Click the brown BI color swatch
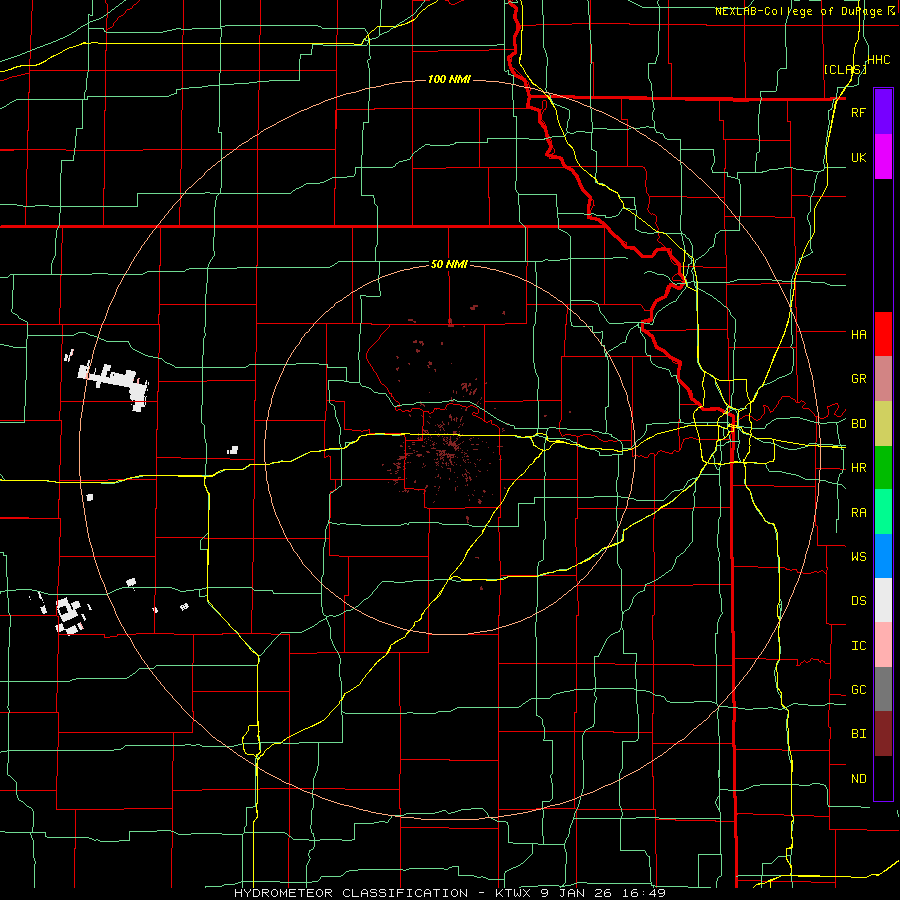This screenshot has width=900, height=900. (883, 734)
